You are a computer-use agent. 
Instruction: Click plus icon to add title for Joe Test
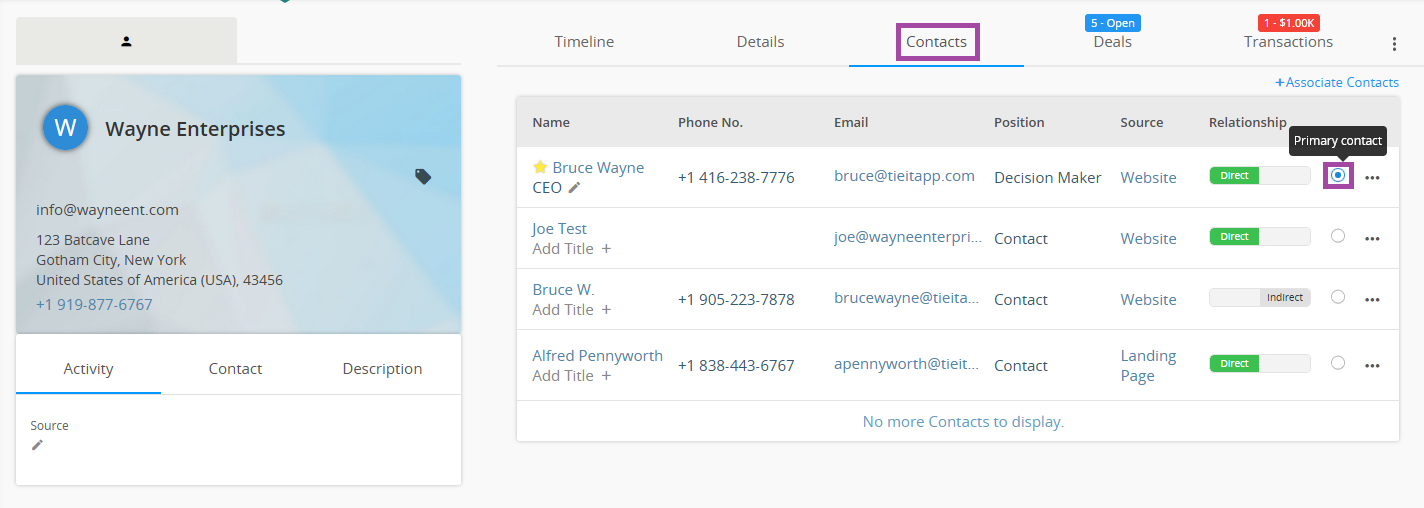606,248
